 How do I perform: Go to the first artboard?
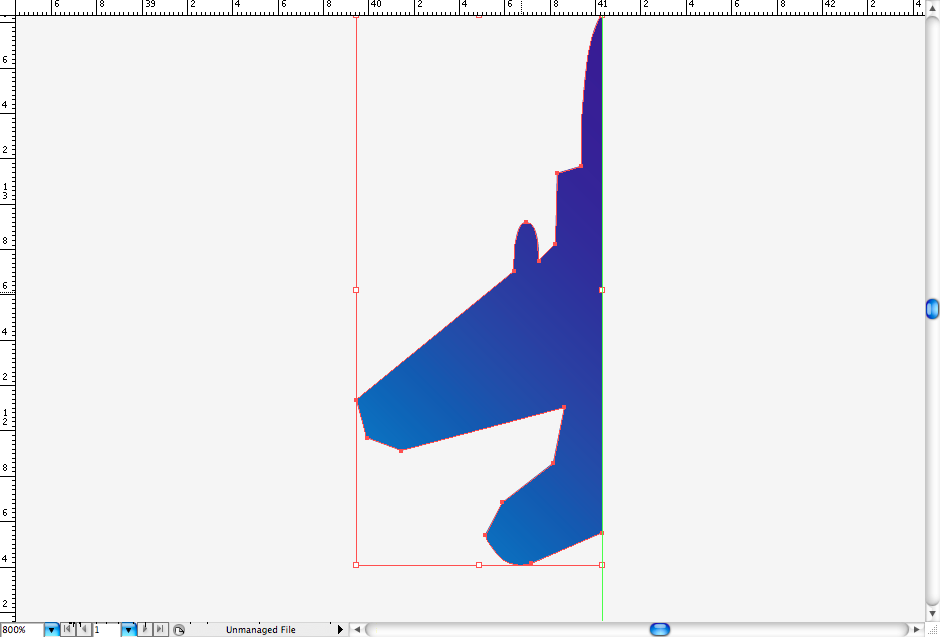pos(68,630)
